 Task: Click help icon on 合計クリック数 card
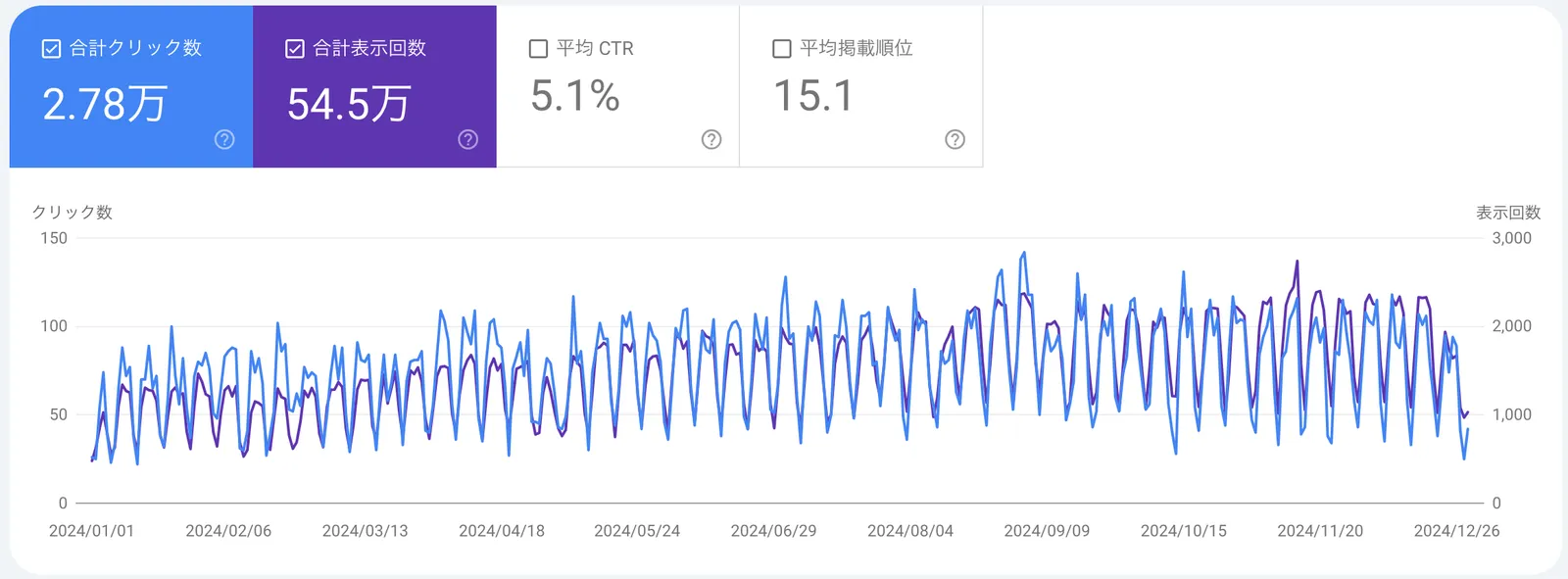point(224,139)
